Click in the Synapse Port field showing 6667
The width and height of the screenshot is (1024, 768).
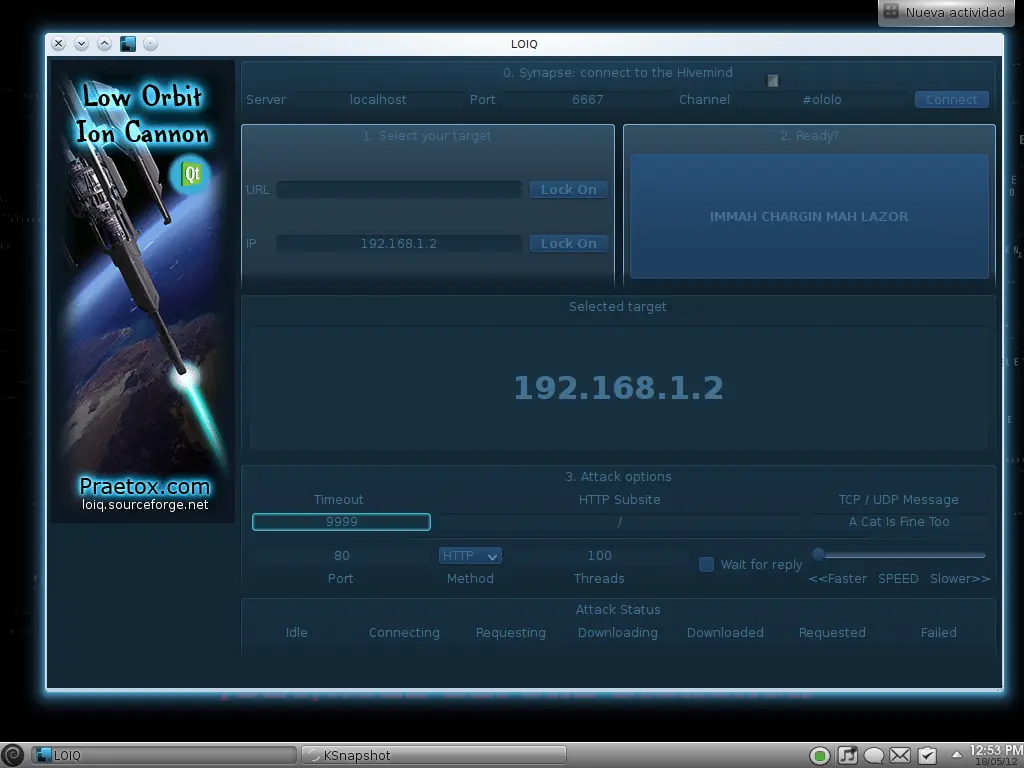[588, 99]
